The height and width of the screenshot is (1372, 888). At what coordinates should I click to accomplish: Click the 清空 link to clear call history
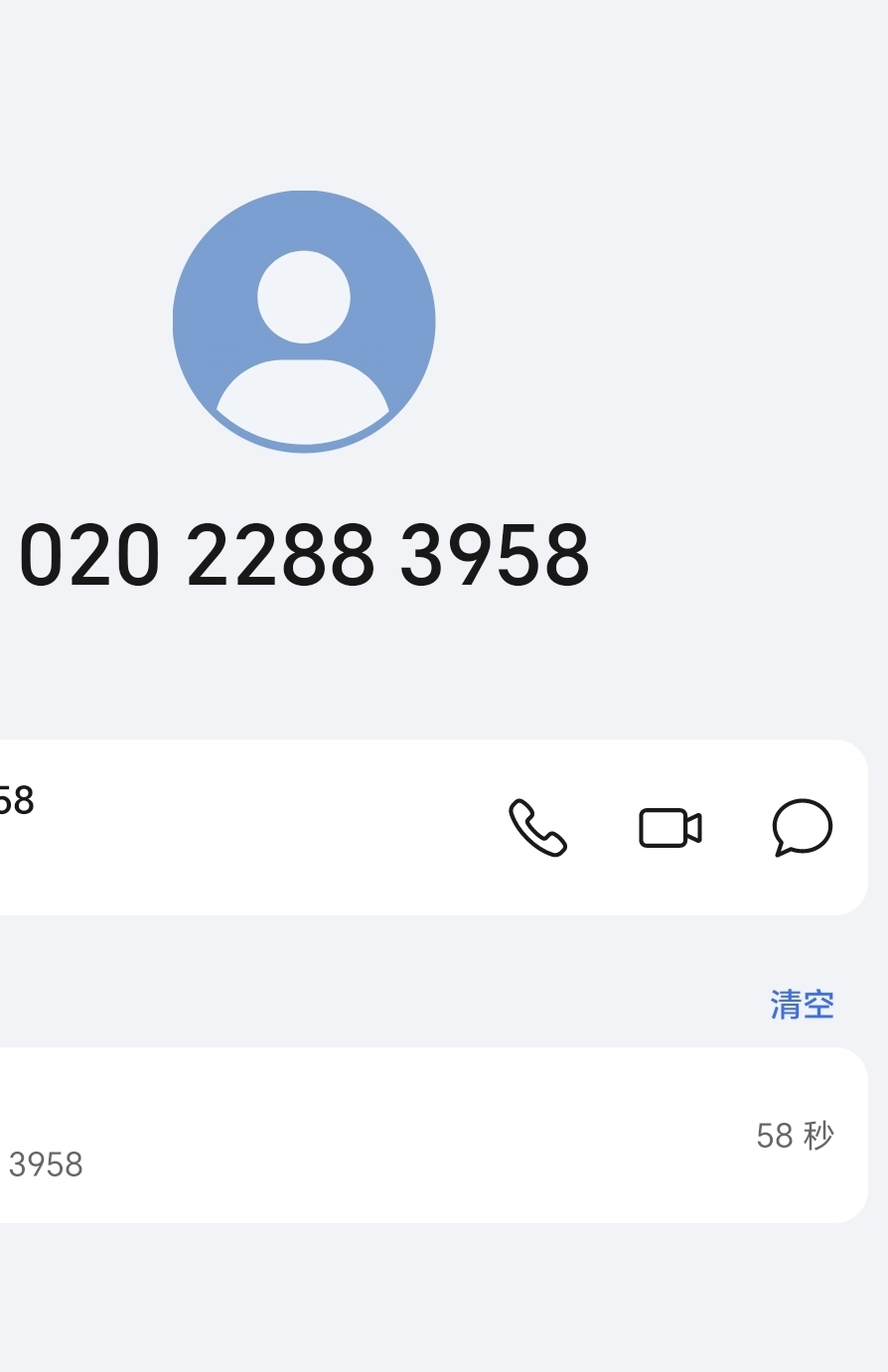pyautogui.click(x=803, y=1005)
